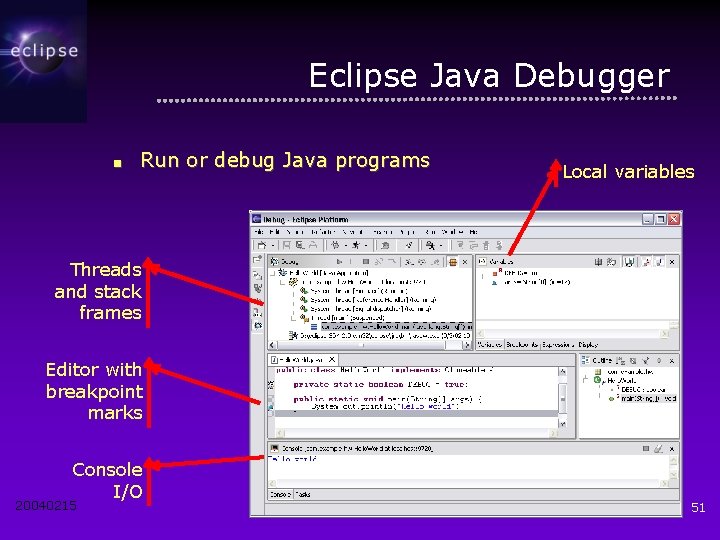Screen dimensions: 720x540
Task: Click the Open Perspective icon in left bar
Action: click(257, 259)
